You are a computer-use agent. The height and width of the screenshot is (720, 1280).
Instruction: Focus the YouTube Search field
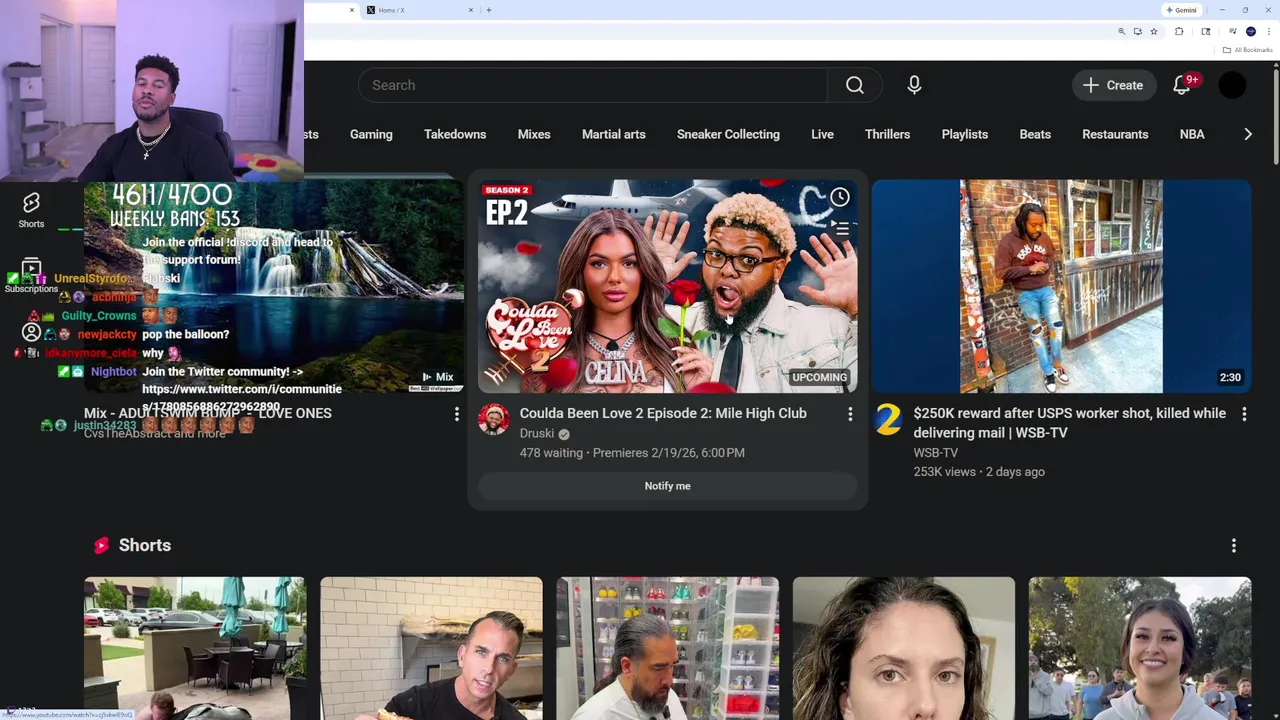click(593, 85)
